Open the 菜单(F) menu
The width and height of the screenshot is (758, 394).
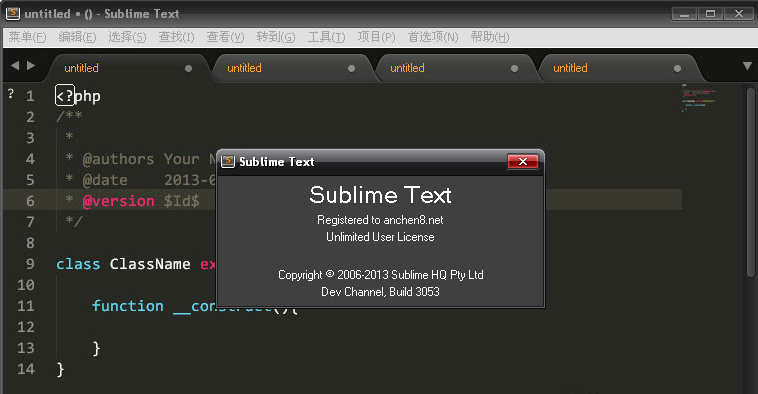coord(27,37)
